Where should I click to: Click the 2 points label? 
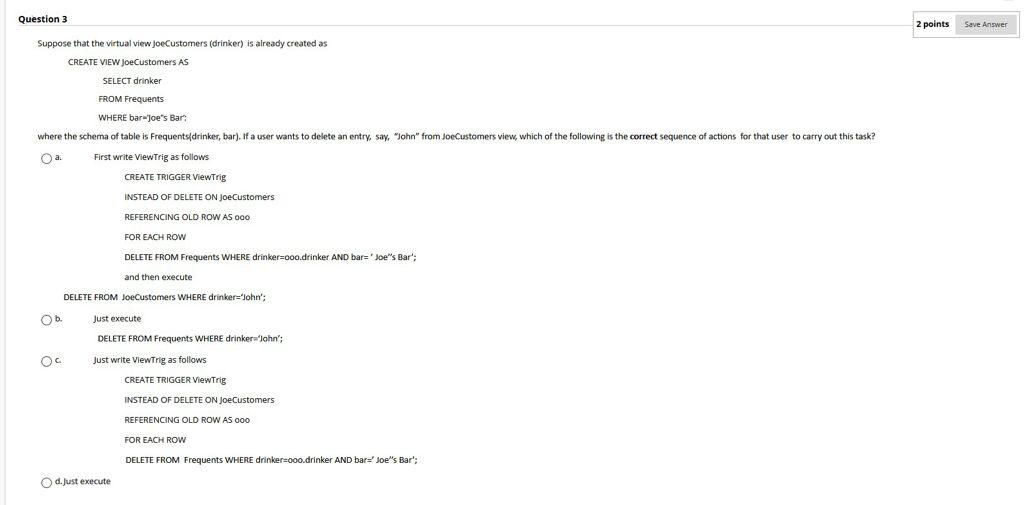coord(932,24)
